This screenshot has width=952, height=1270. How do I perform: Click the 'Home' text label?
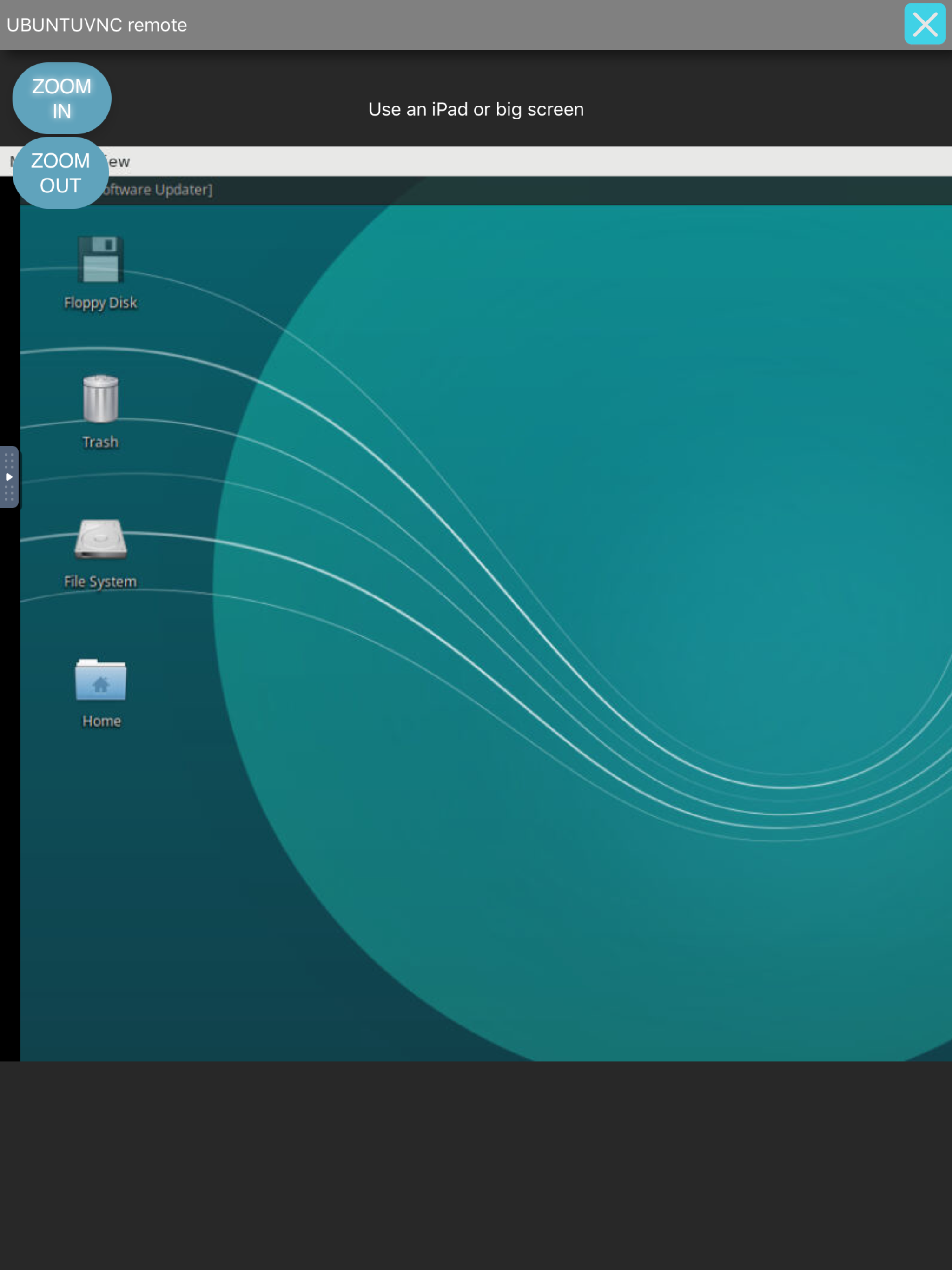(102, 721)
